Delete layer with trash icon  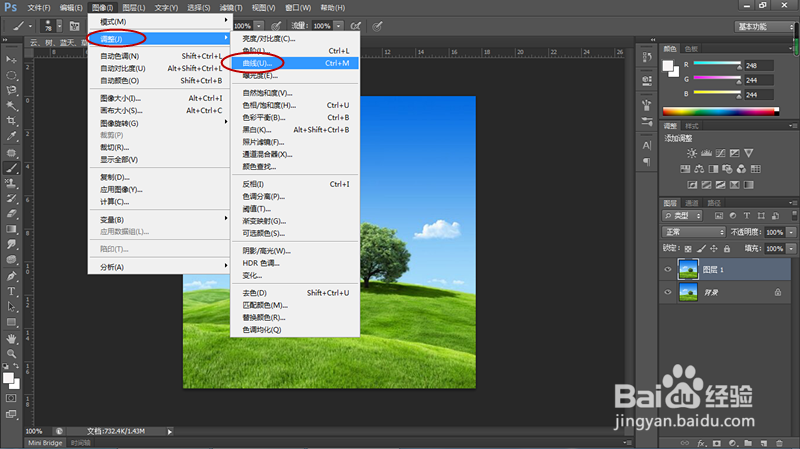click(x=779, y=443)
